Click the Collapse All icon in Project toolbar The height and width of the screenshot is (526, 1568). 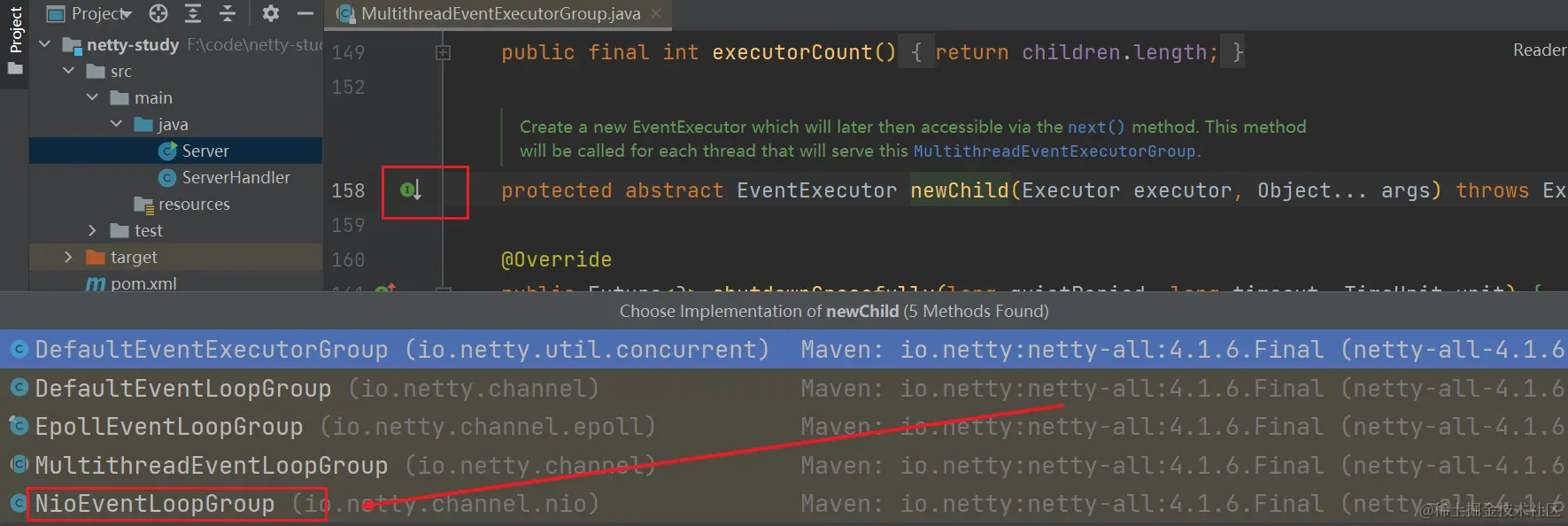coord(228,13)
